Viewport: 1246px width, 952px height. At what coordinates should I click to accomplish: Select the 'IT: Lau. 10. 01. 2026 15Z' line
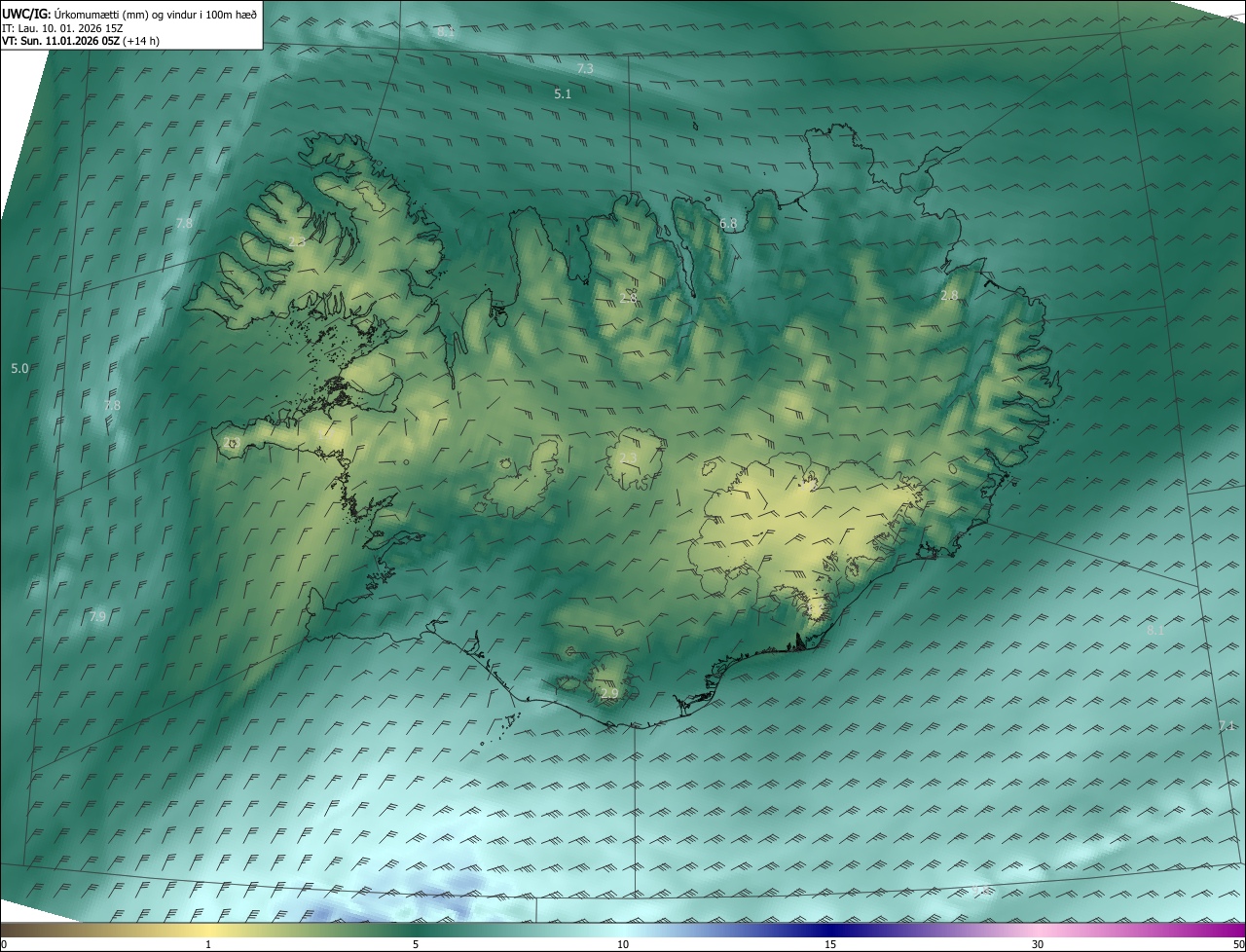(x=62, y=28)
